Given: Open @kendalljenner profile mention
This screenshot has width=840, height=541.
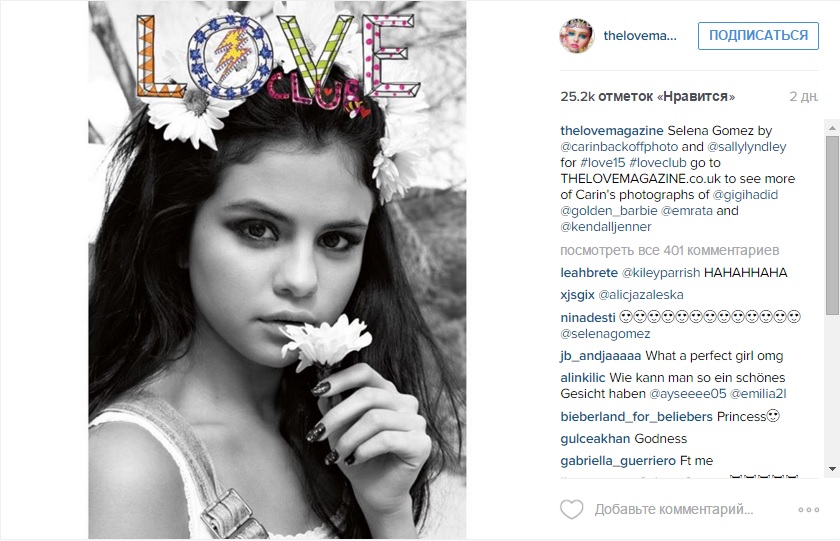Looking at the screenshot, I should 606,227.
